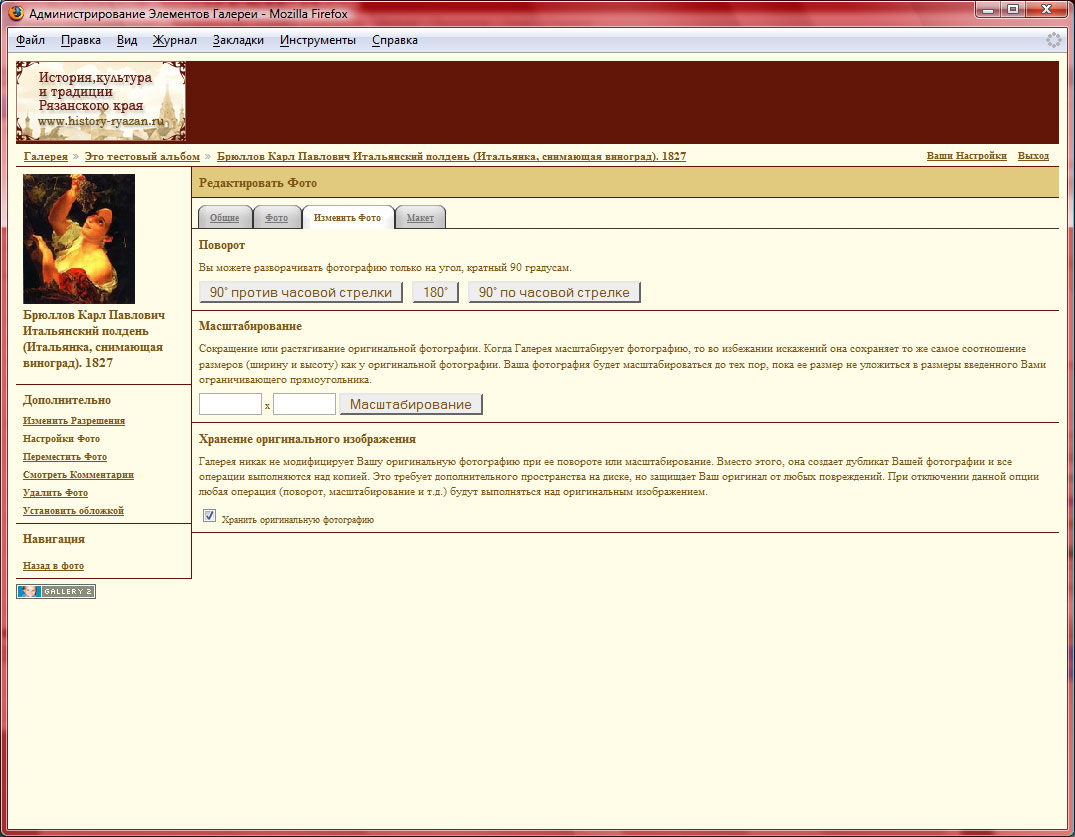Click the Изменить Разрешения link
Screen dimensions: 1075x837
(x=74, y=420)
